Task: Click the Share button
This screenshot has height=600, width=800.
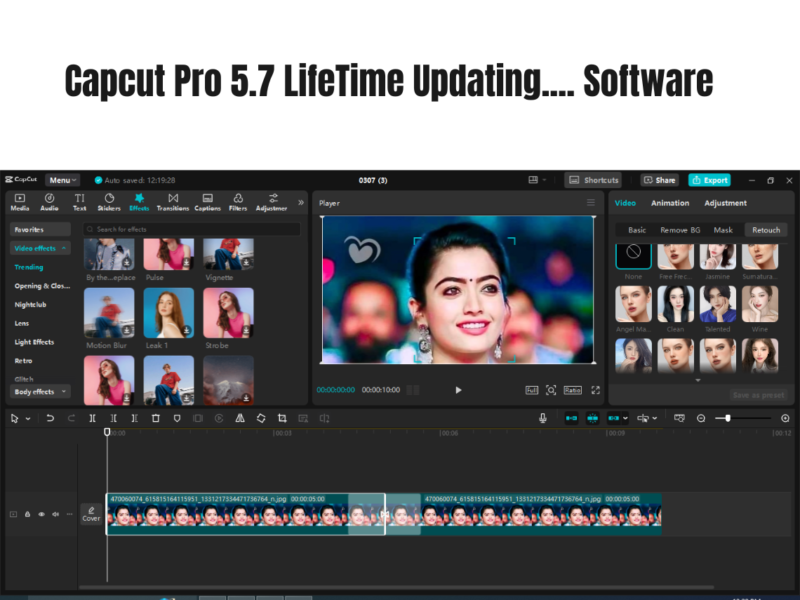Action: 660,180
